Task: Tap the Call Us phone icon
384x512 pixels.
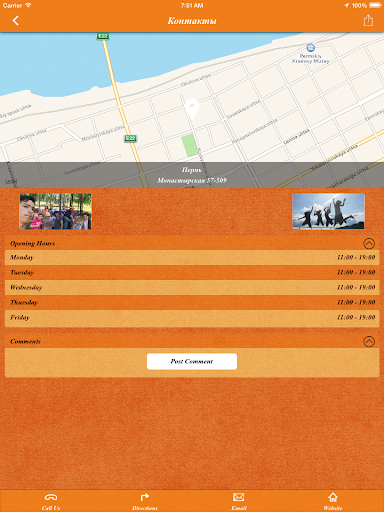Action: [x=51, y=497]
